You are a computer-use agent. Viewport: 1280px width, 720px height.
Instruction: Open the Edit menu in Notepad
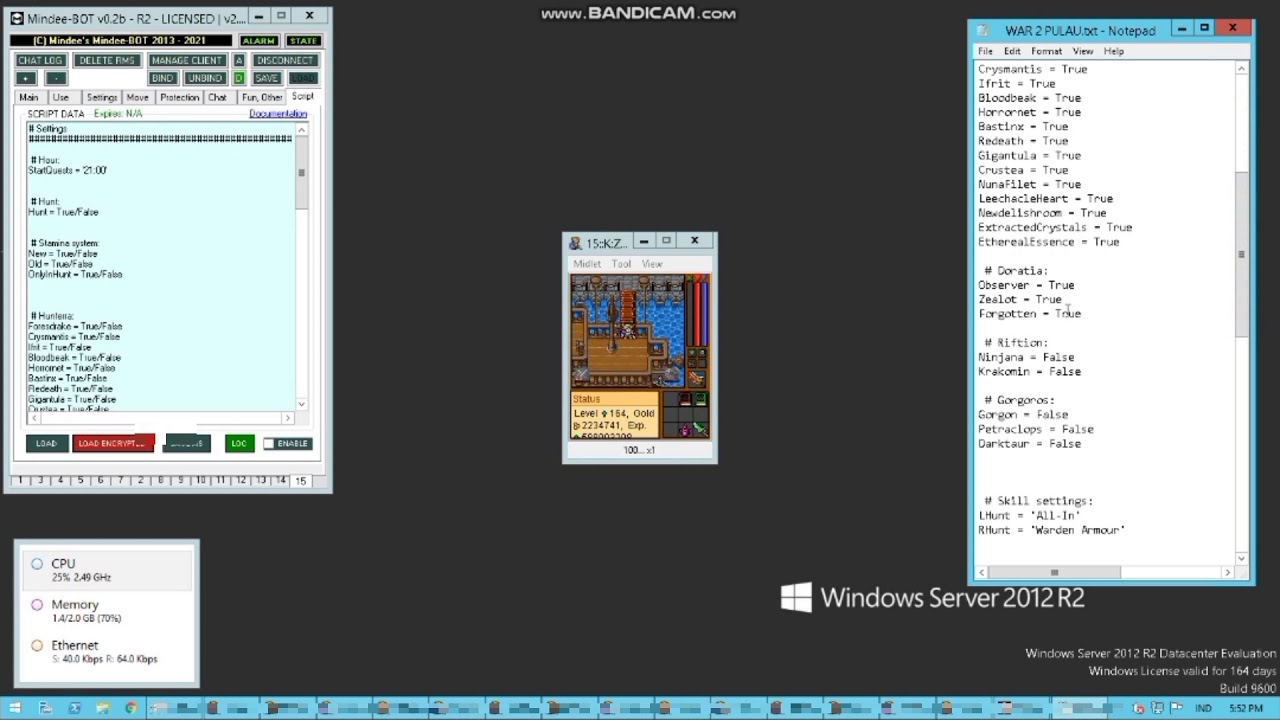[x=1012, y=51]
